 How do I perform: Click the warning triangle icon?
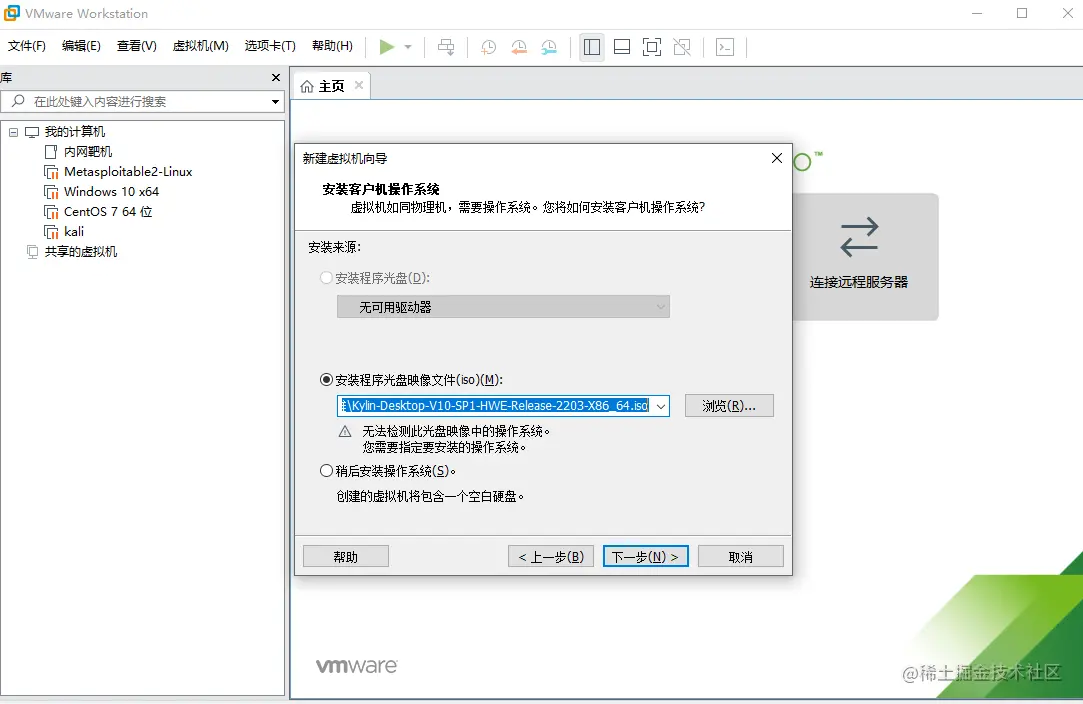[x=345, y=432]
